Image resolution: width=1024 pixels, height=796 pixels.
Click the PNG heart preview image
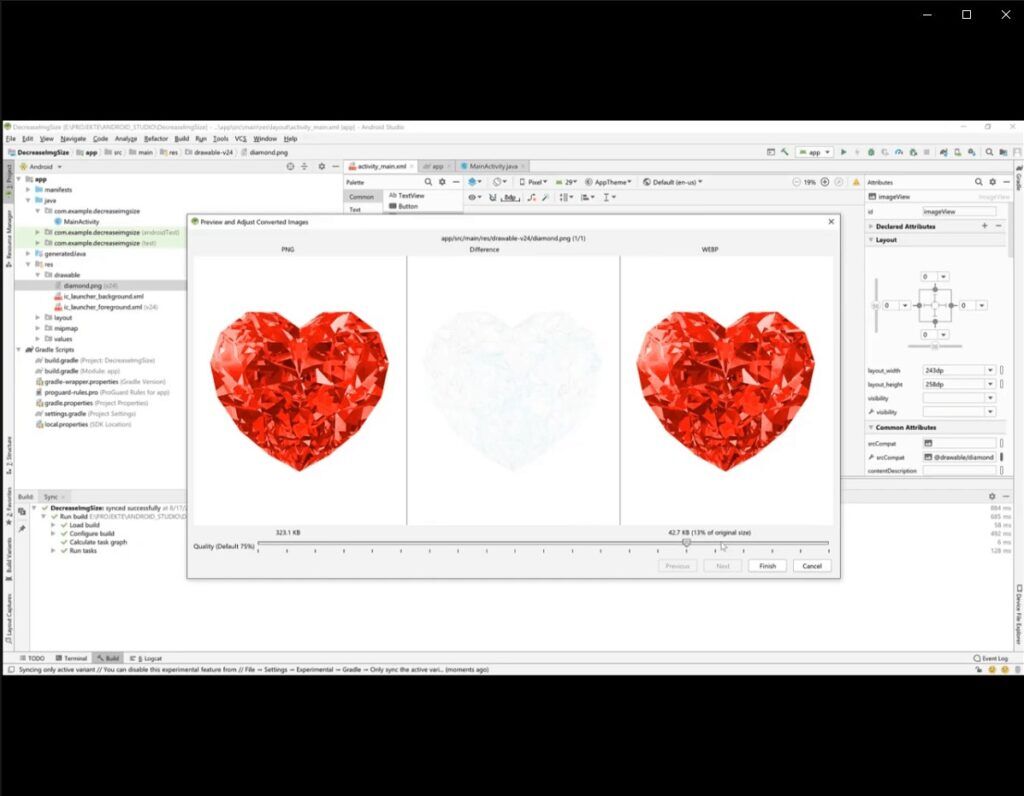299,390
